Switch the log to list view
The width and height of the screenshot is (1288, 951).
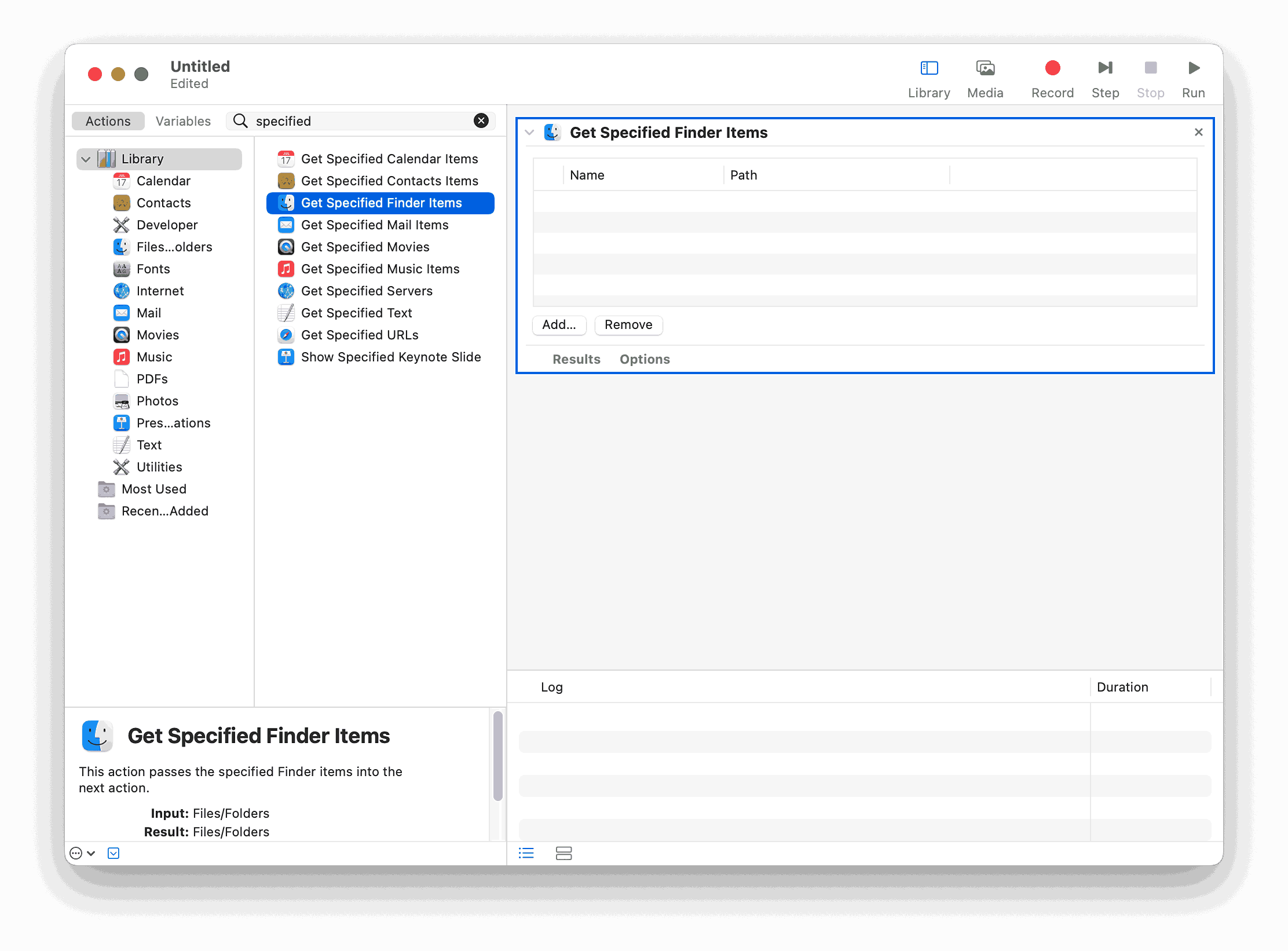[526, 853]
